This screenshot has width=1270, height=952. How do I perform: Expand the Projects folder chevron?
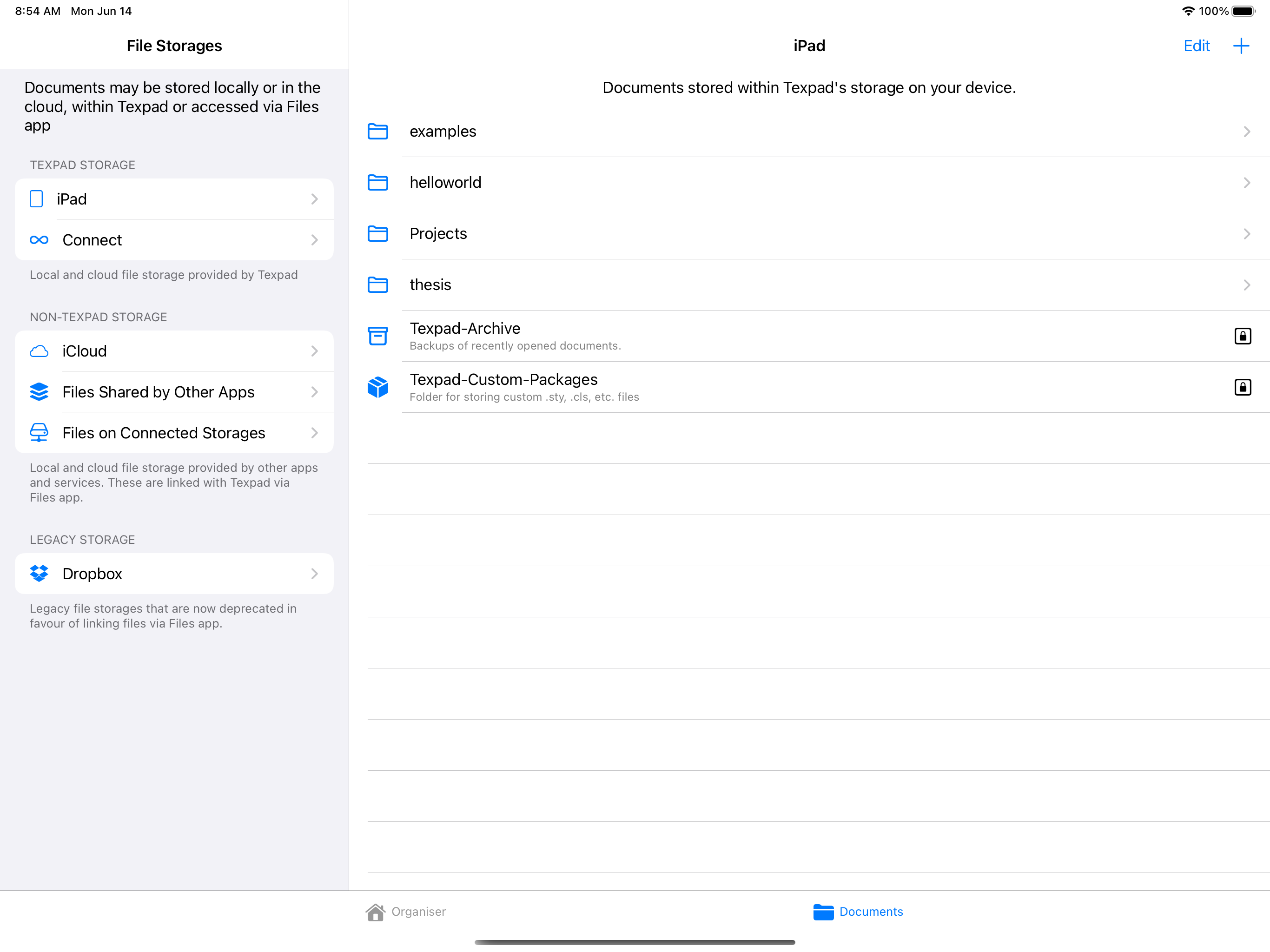[x=1246, y=234]
